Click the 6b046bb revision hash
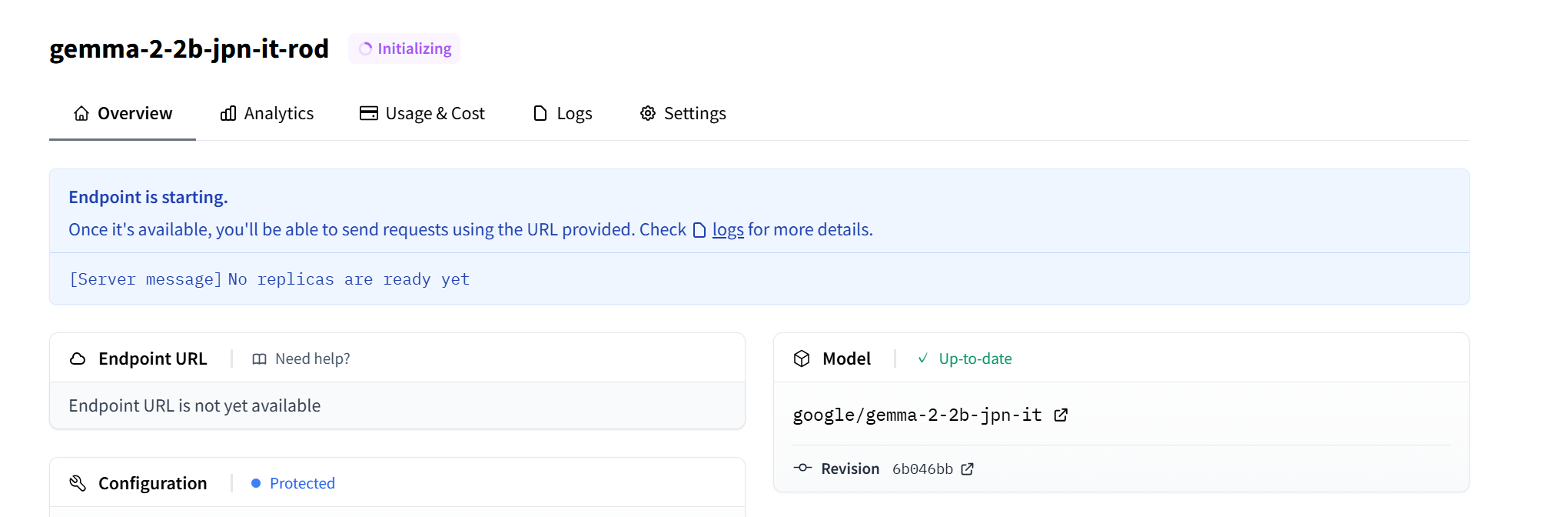Image resolution: width=1568 pixels, height=517 pixels. (922, 469)
